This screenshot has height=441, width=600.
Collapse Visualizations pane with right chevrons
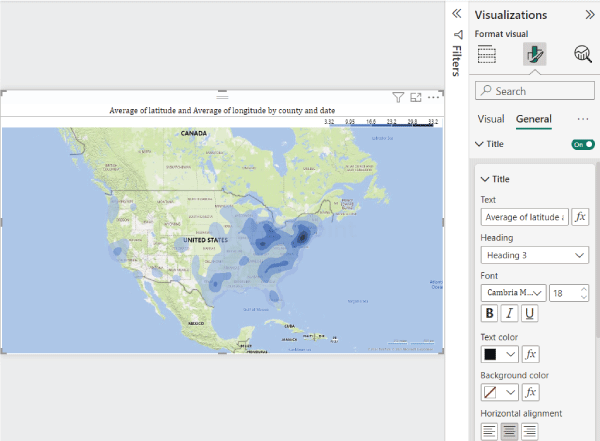click(x=590, y=15)
